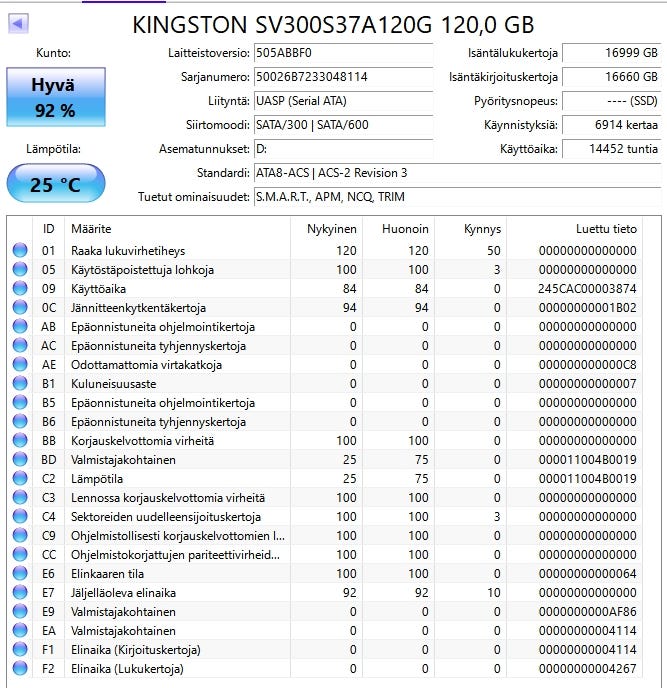Click the raw value 245CAC00003874

[587, 289]
